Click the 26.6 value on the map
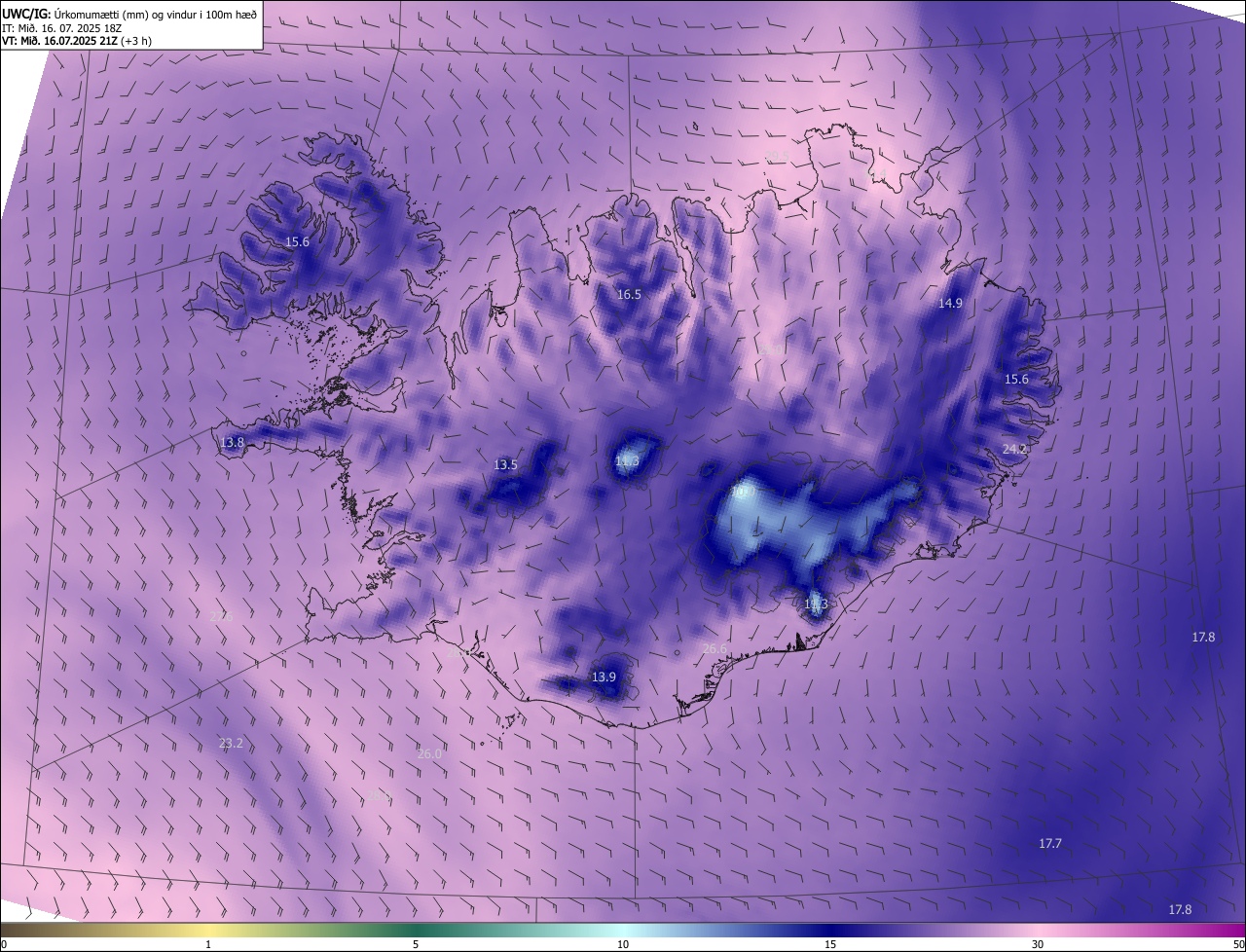Screen dimensions: 1246x952 click(715, 648)
